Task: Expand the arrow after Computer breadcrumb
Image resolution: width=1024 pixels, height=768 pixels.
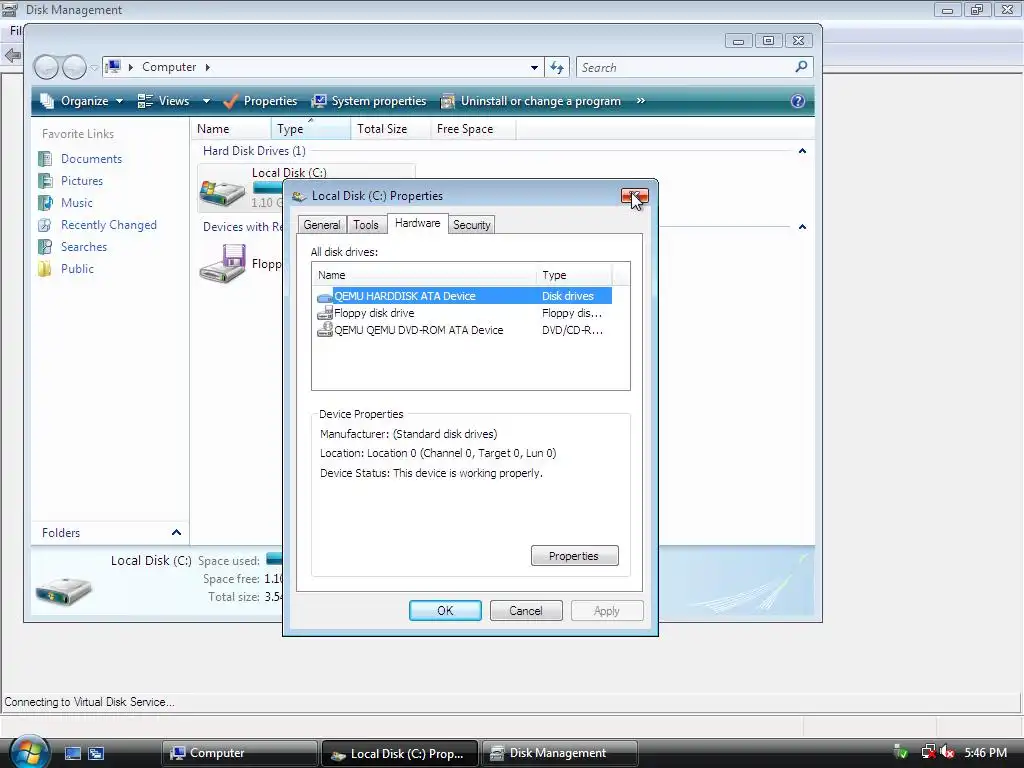Action: tap(208, 67)
